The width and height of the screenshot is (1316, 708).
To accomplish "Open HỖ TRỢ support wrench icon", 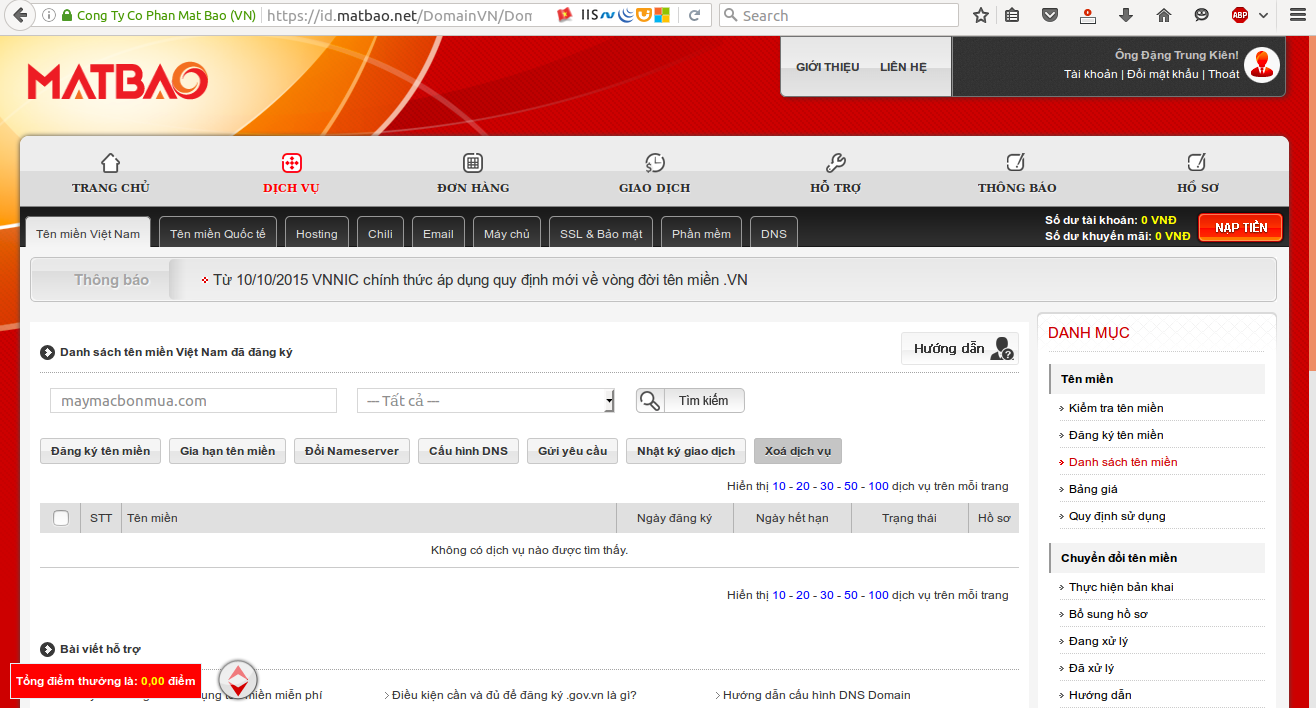I will click(836, 163).
